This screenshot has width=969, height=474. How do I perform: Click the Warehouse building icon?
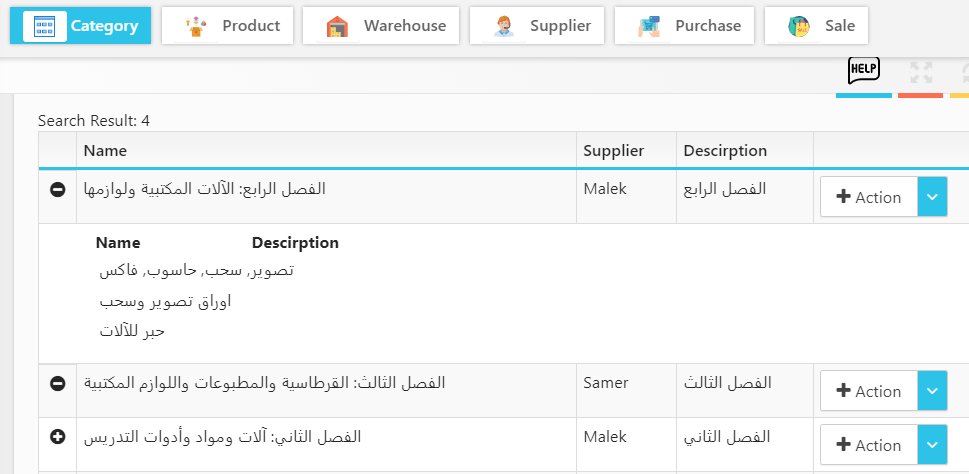337,27
